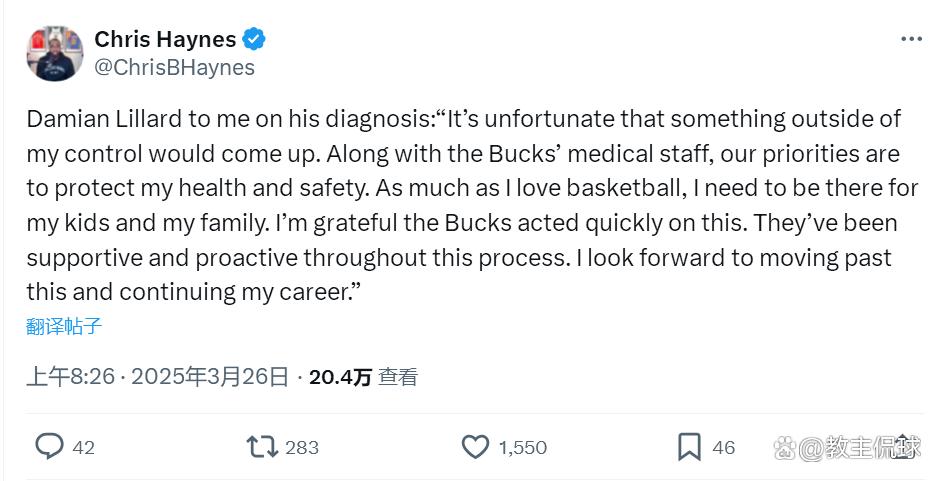Screen dimensions: 940x481
Task: Open the @ChrisBHaynes handle link
Action: [x=174, y=67]
